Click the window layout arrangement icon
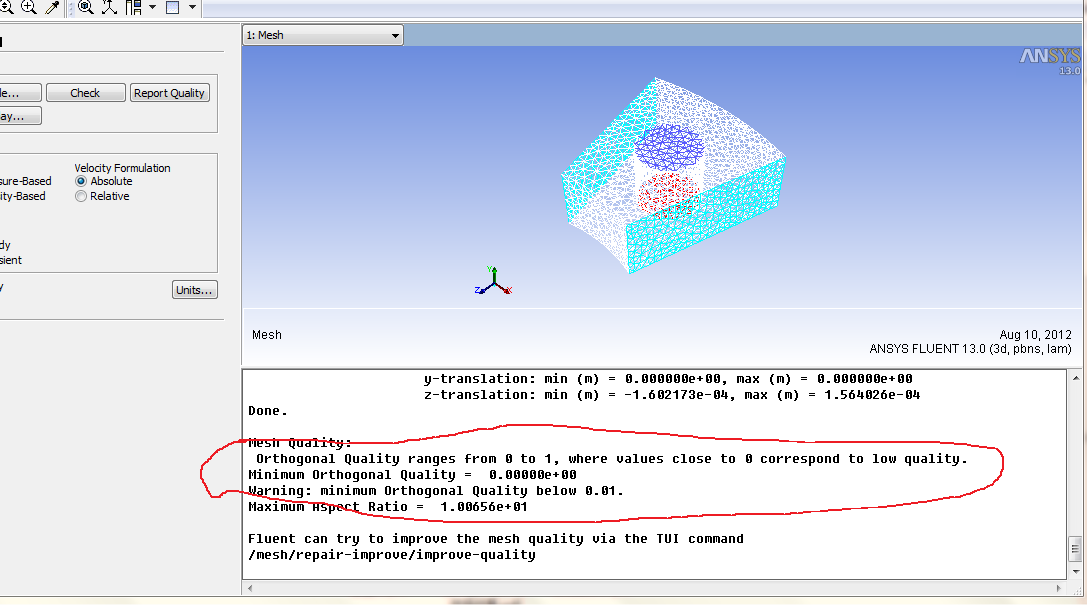 [x=132, y=7]
